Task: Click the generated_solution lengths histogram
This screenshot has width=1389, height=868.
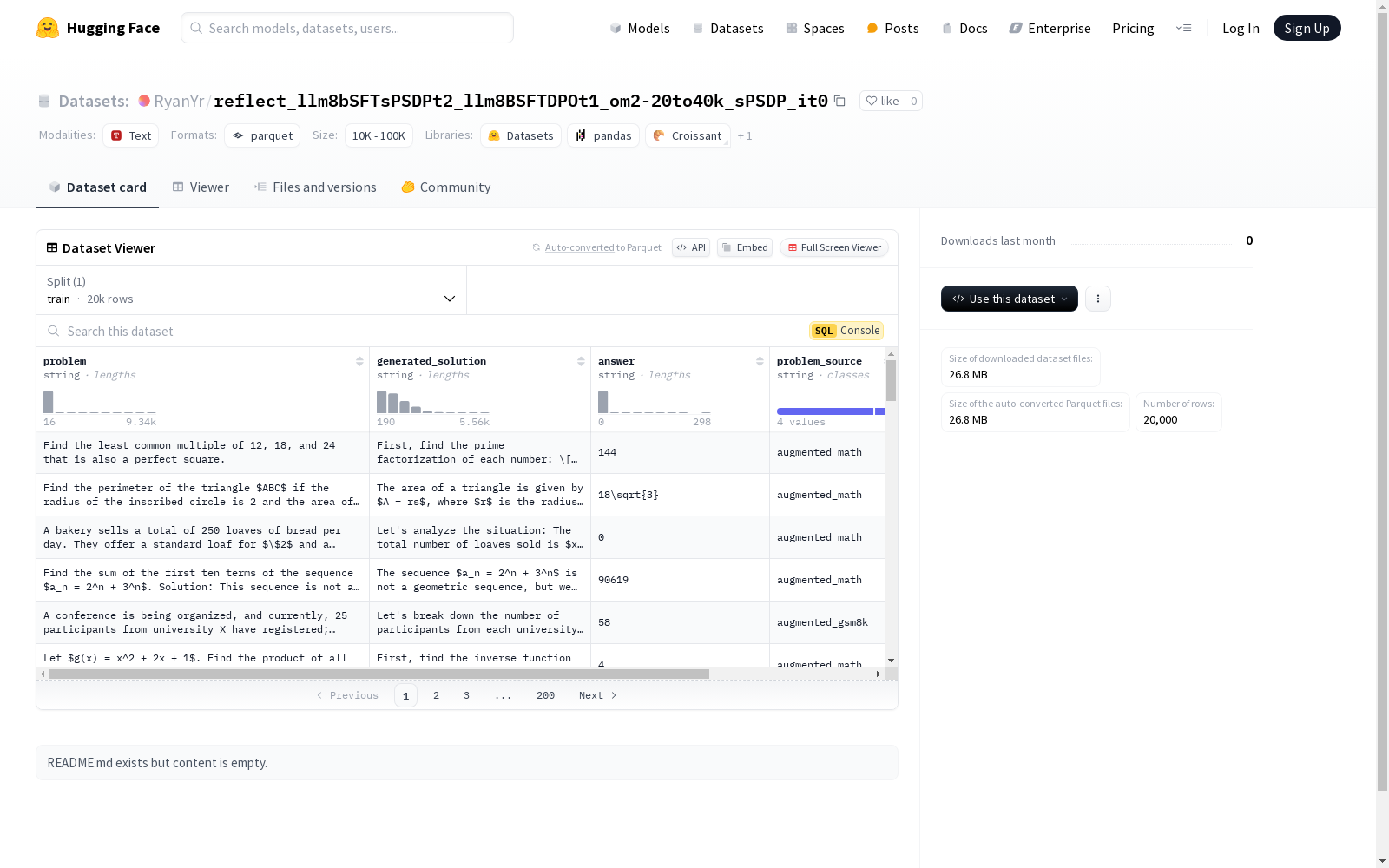Action: coord(433,402)
